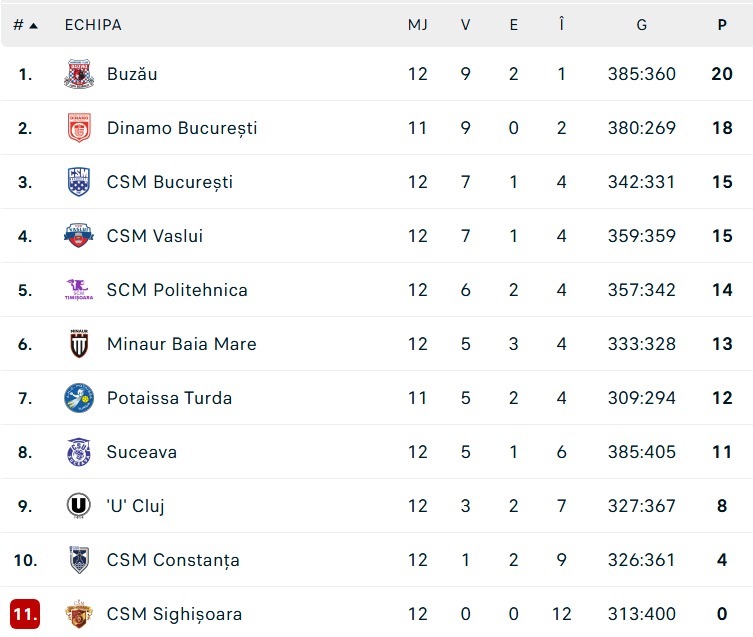Click the 'U' Cluj black logo
753x637 pixels.
[79, 506]
